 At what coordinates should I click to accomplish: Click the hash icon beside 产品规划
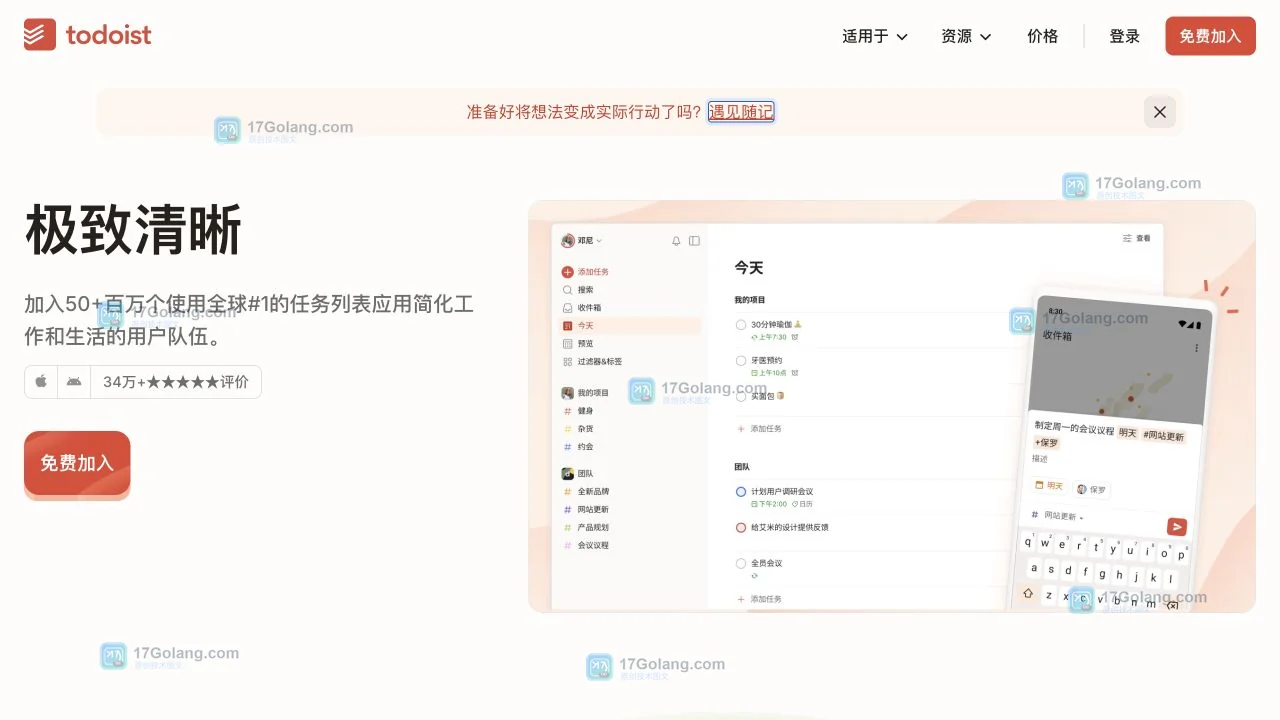pyautogui.click(x=568, y=528)
